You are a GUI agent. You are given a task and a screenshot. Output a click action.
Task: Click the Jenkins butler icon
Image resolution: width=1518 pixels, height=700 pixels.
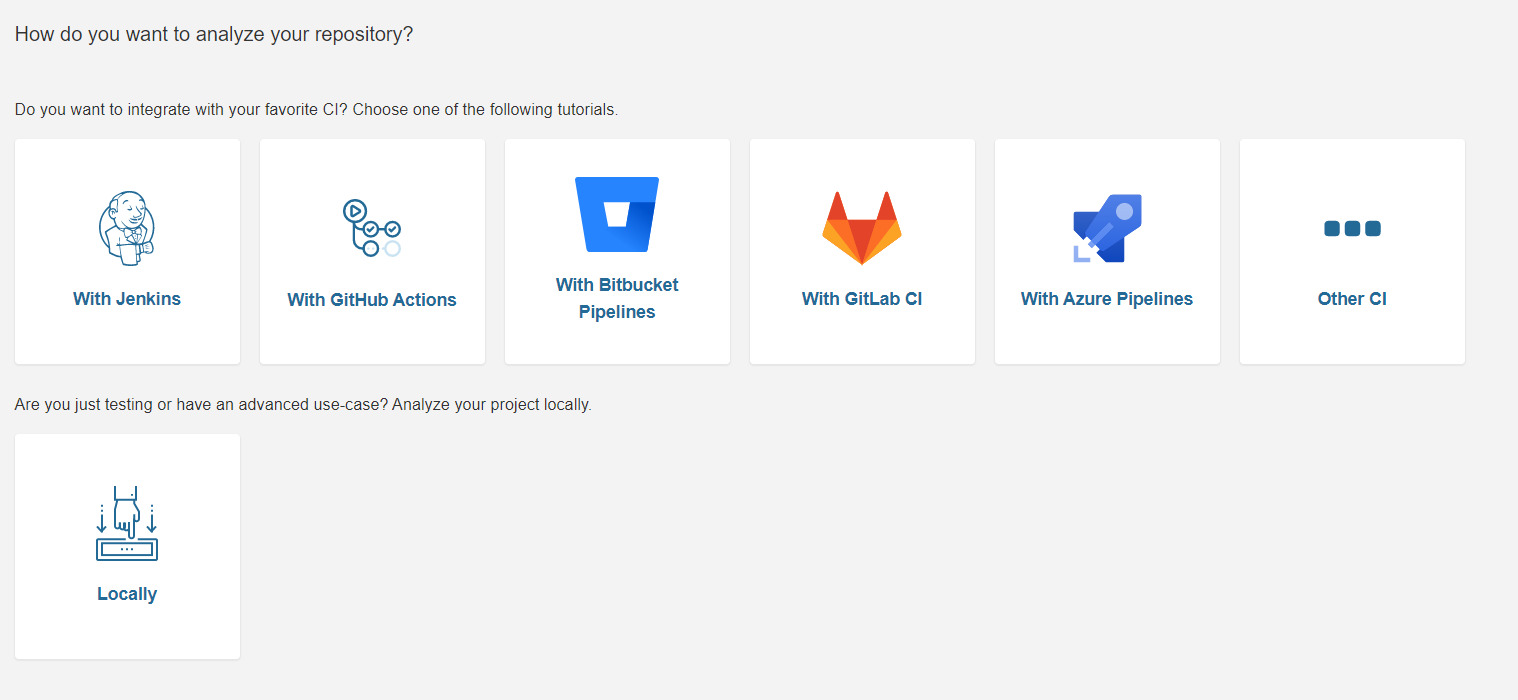[x=127, y=228]
